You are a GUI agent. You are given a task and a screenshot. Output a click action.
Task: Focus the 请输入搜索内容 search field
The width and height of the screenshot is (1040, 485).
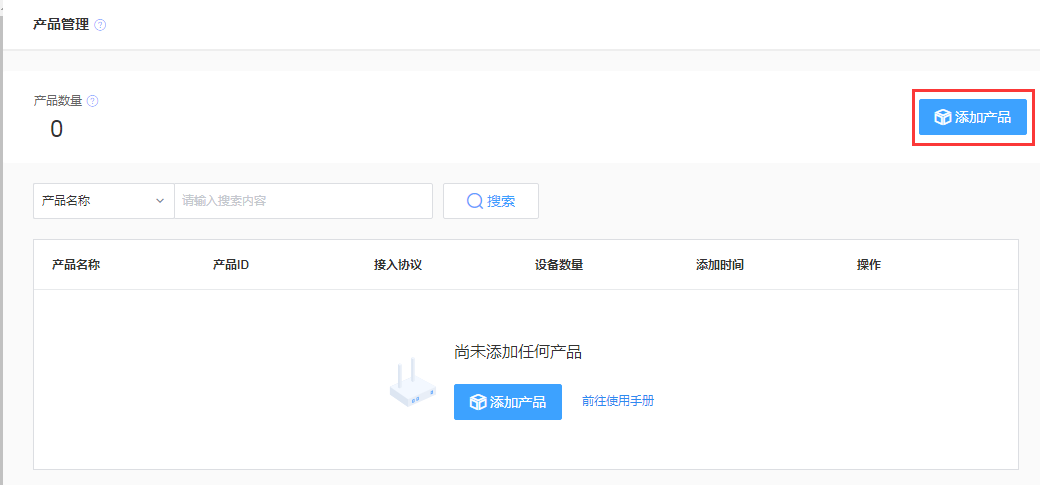tap(303, 201)
